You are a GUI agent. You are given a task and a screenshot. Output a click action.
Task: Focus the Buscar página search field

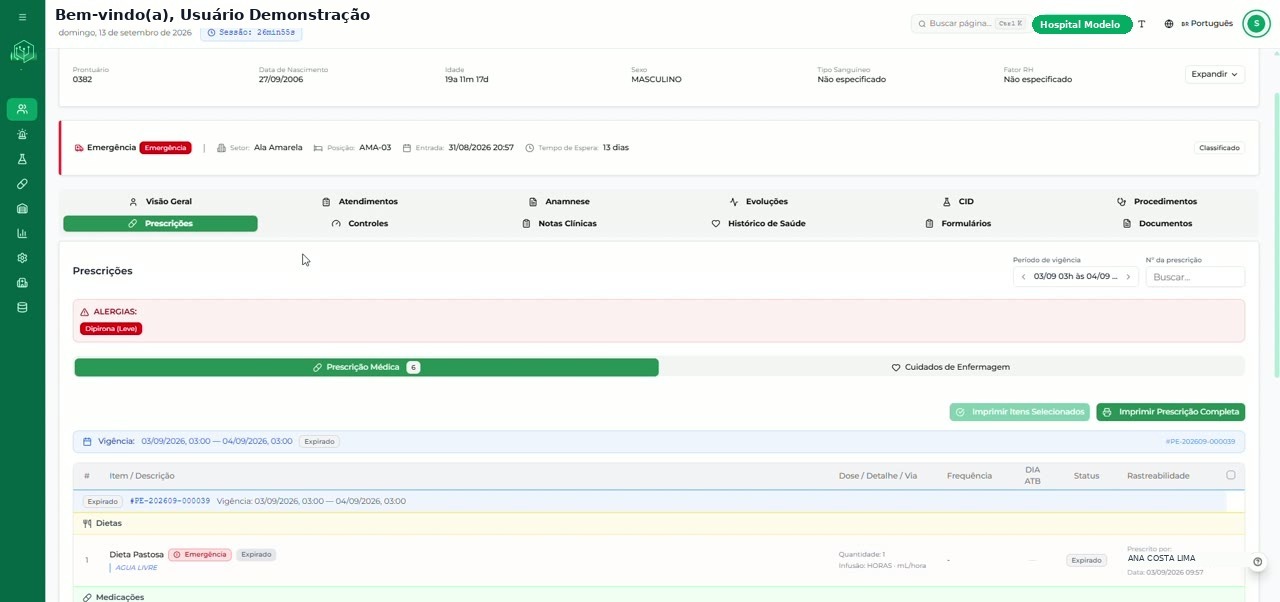point(969,23)
